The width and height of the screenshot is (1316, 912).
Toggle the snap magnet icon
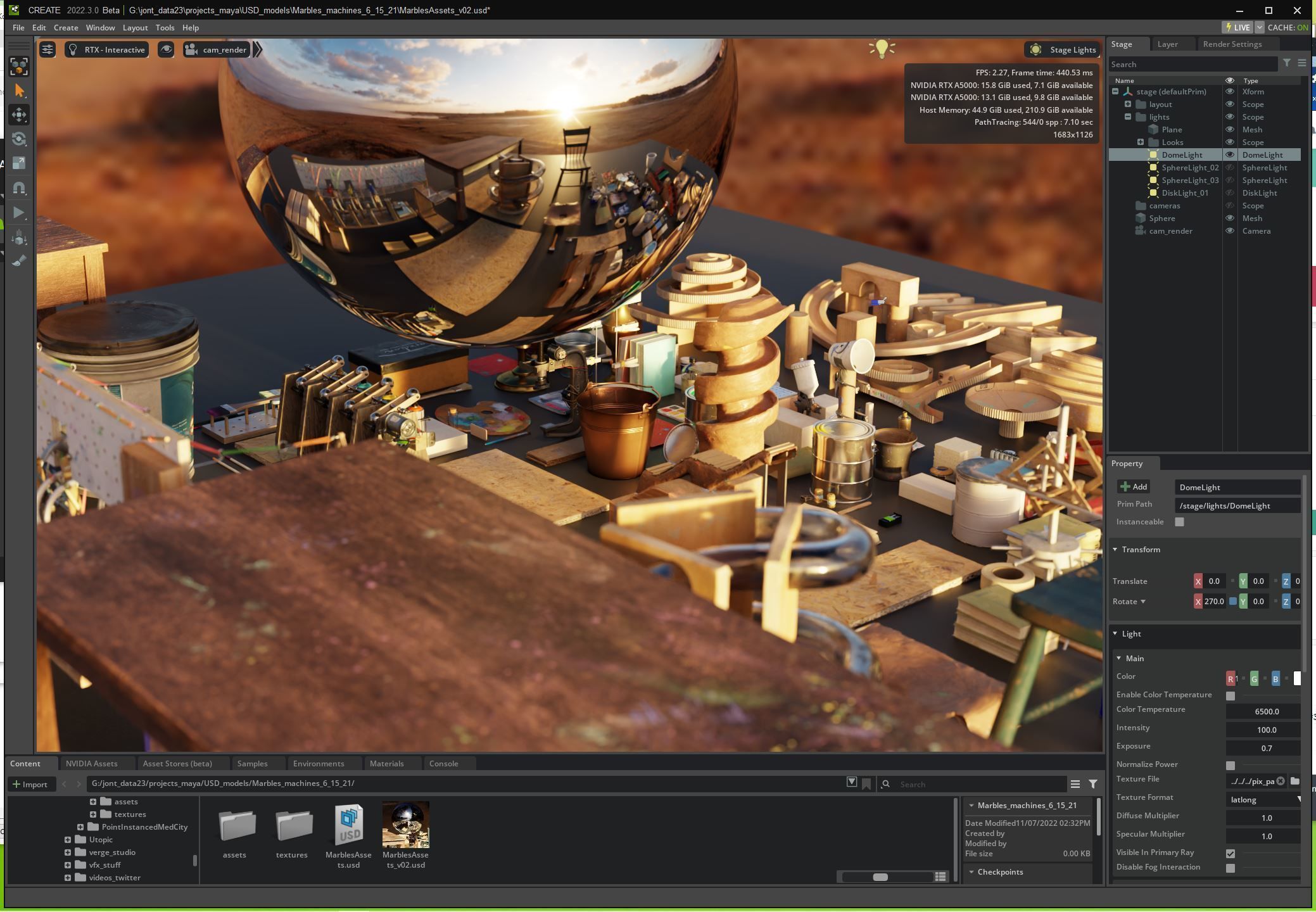[x=19, y=187]
